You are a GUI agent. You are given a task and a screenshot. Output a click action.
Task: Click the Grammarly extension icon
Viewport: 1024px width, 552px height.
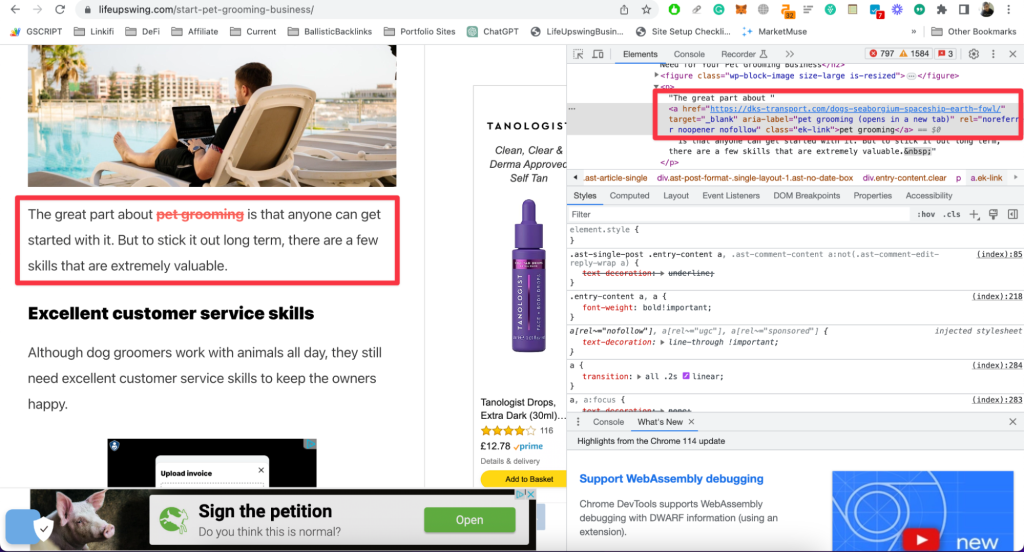pos(719,10)
